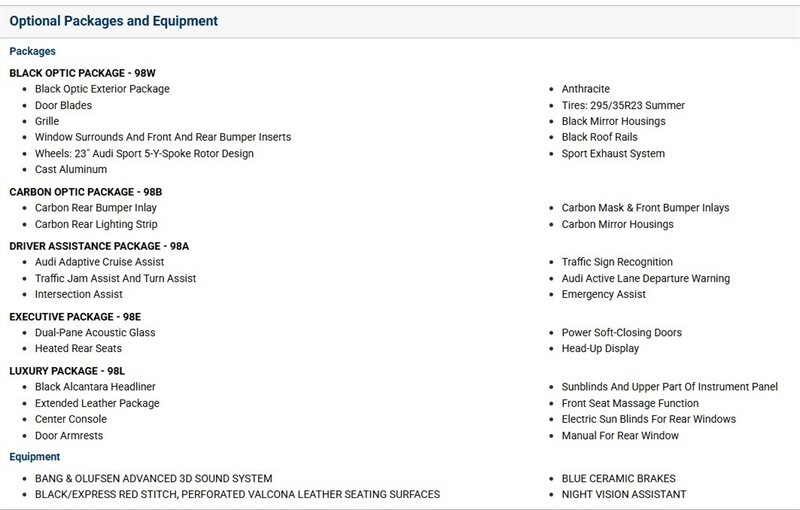Select DRIVER ASSISTANCE PACKAGE - 98A heading
This screenshot has width=800, height=510.
(x=99, y=246)
